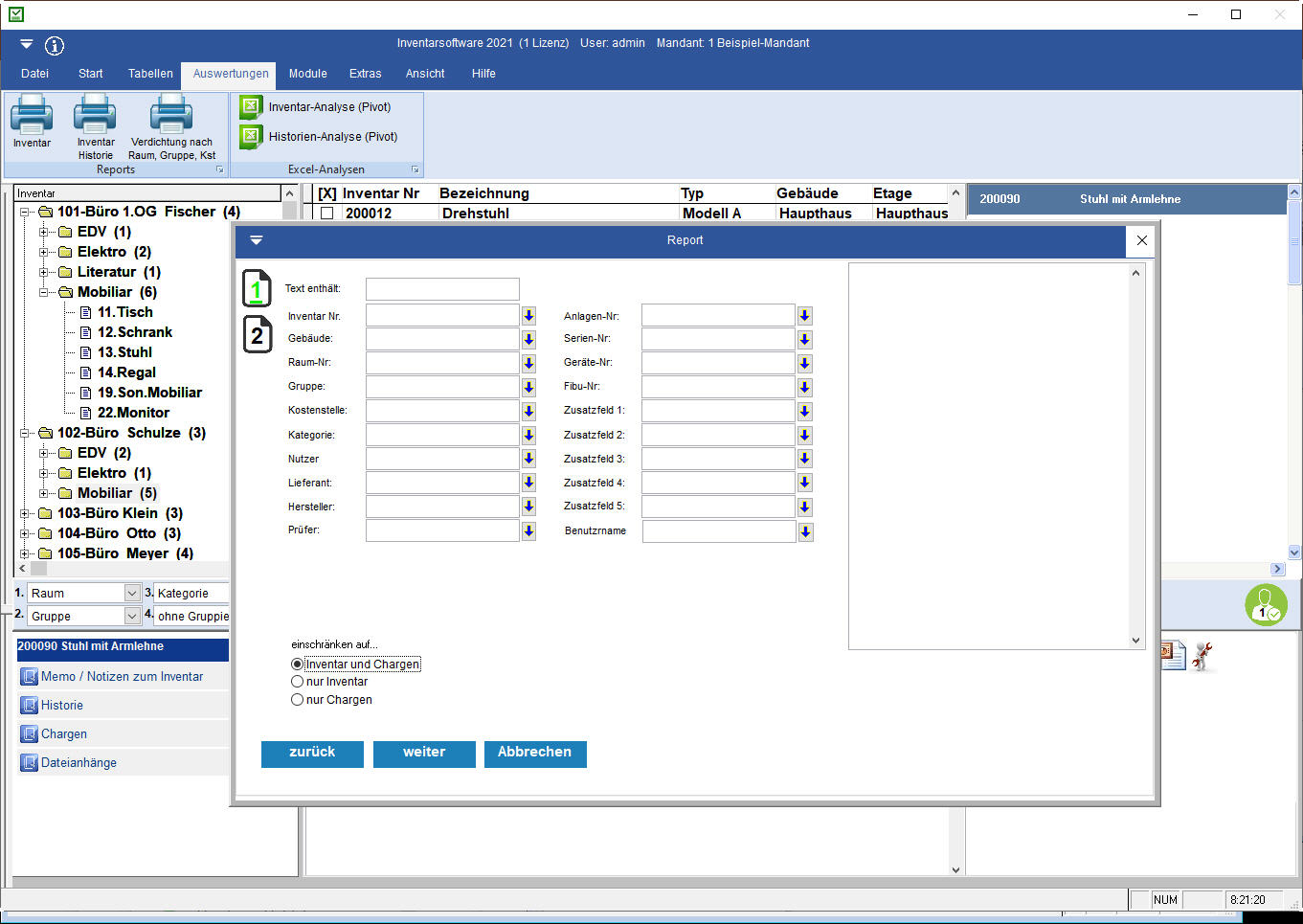Expand the 103-Büro Klein tree node

click(25, 513)
